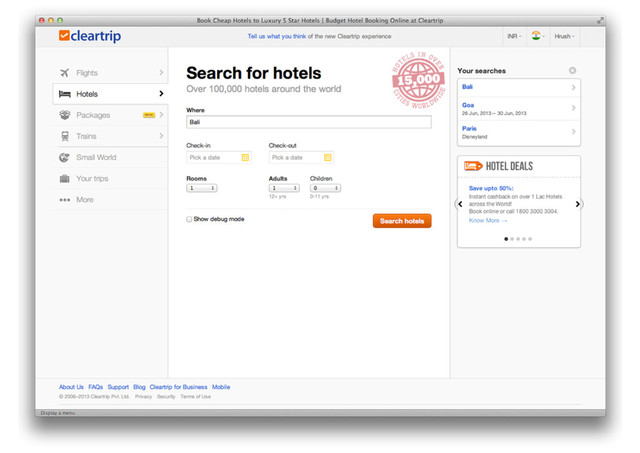Select More in the sidebar
The width and height of the screenshot is (640, 453).
(110, 200)
